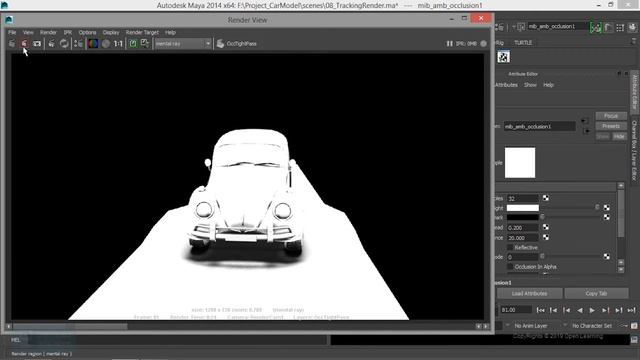Click the checker map button next to 32 field
Viewport: 640px width, 360px height.
click(x=546, y=198)
